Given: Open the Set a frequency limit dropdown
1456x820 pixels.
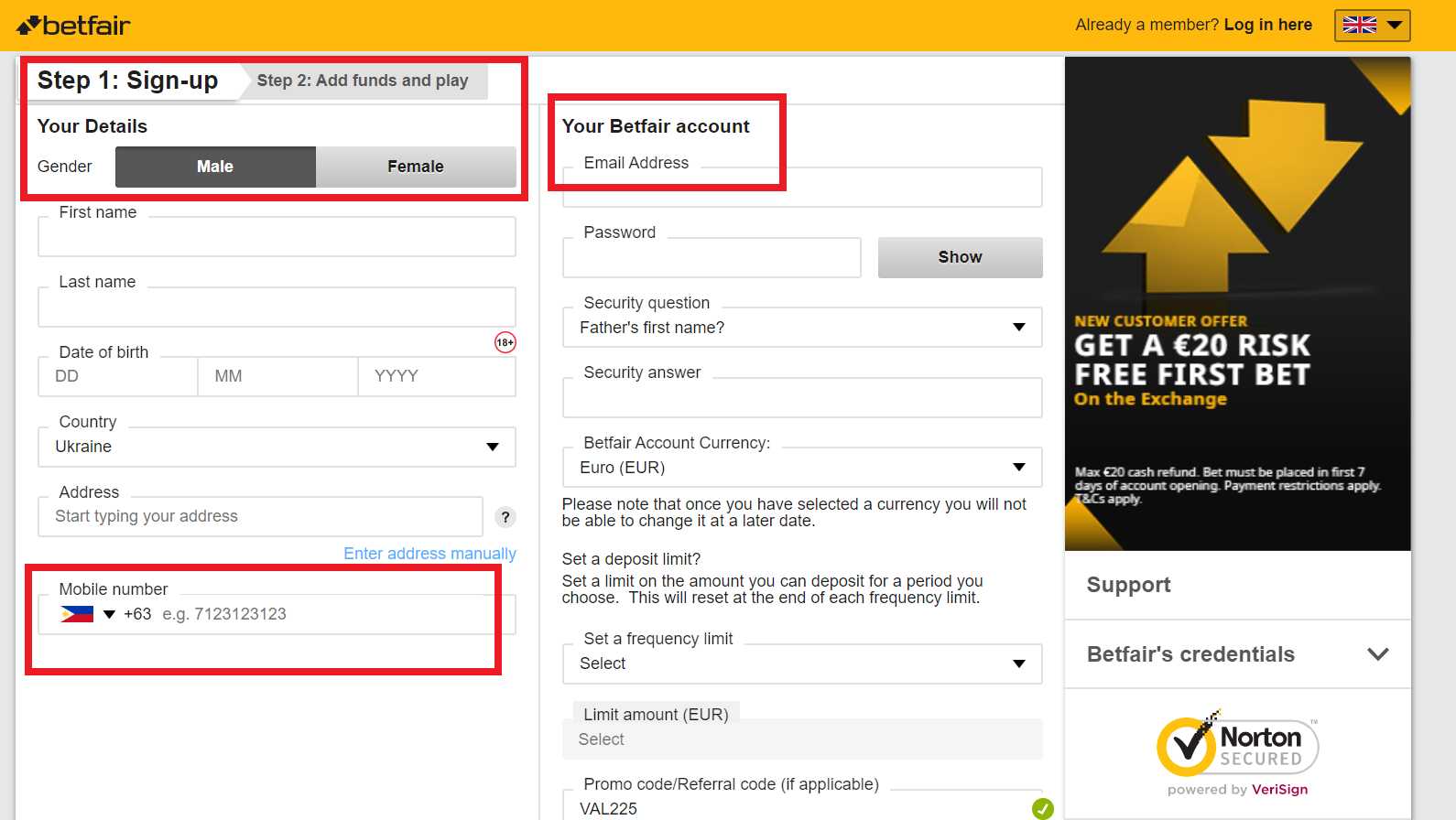Looking at the screenshot, I should tap(802, 664).
